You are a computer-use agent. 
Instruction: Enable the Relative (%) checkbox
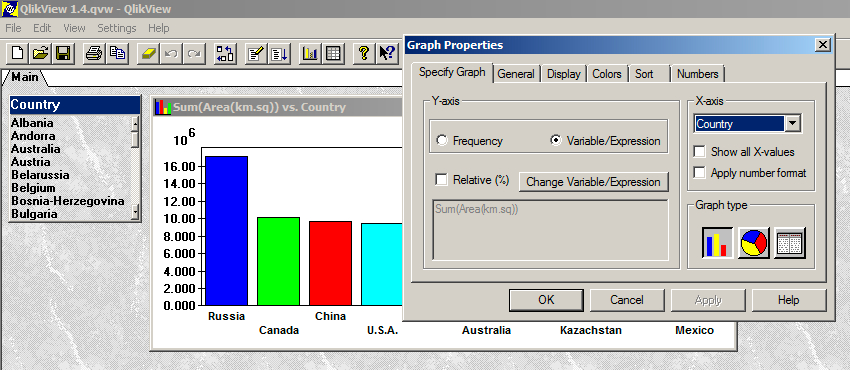click(442, 179)
